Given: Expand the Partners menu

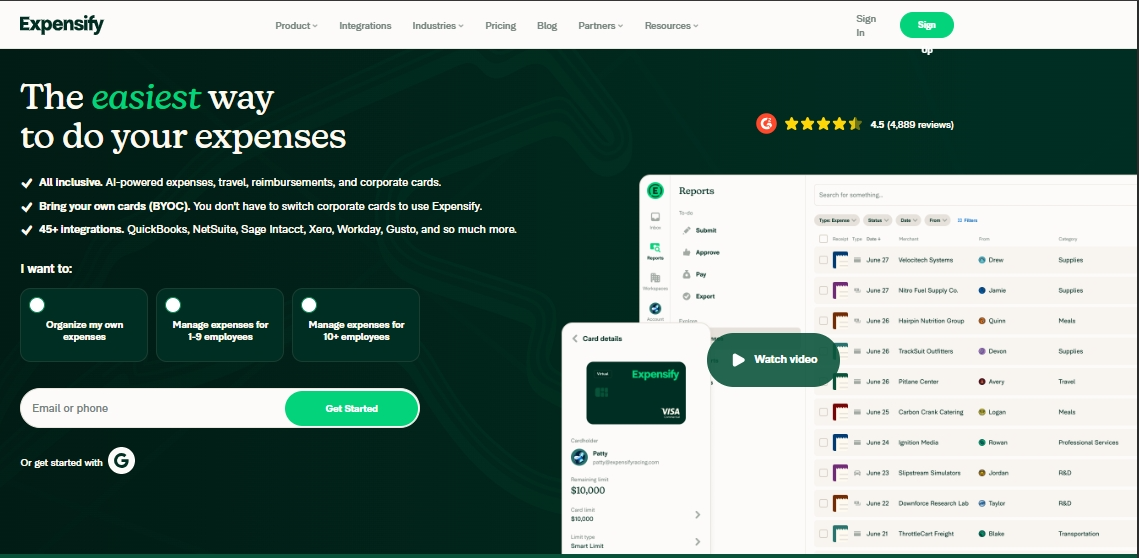Looking at the screenshot, I should [601, 25].
